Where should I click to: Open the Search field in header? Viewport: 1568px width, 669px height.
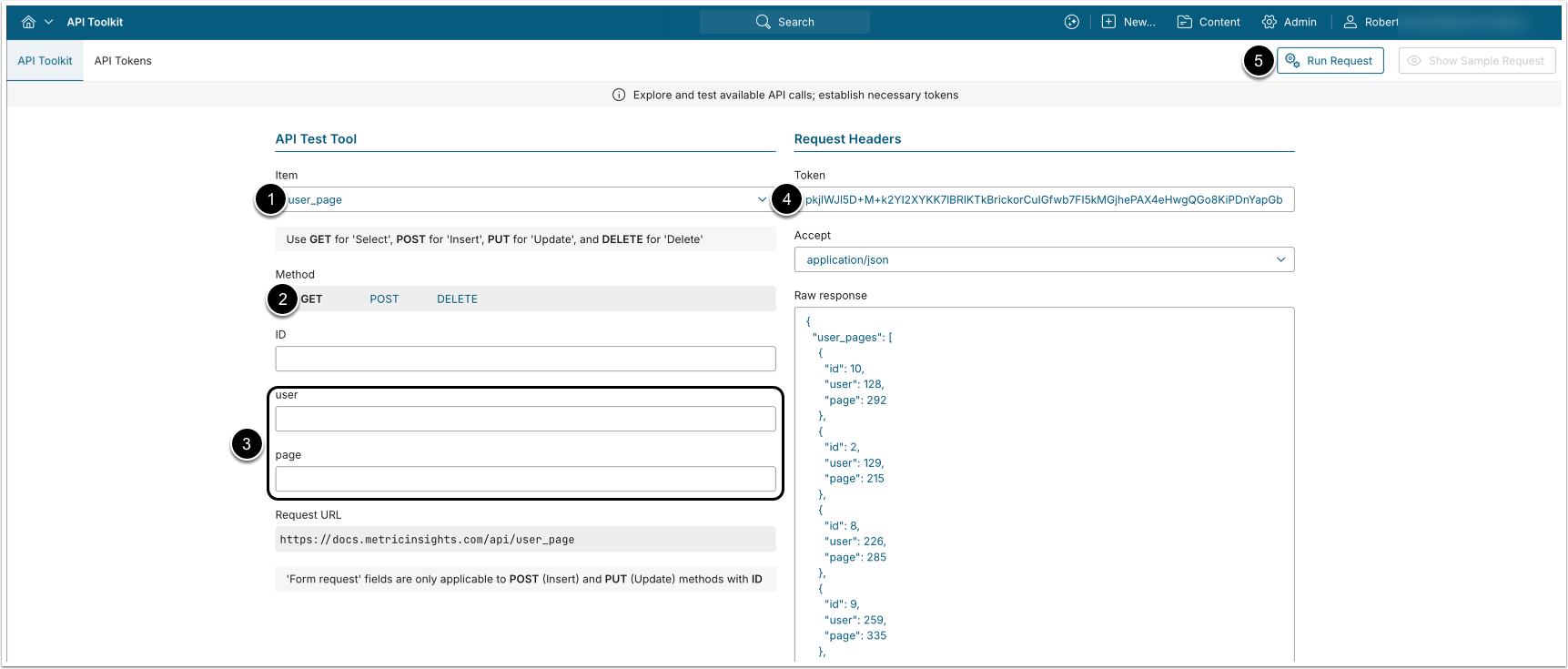pos(784,22)
